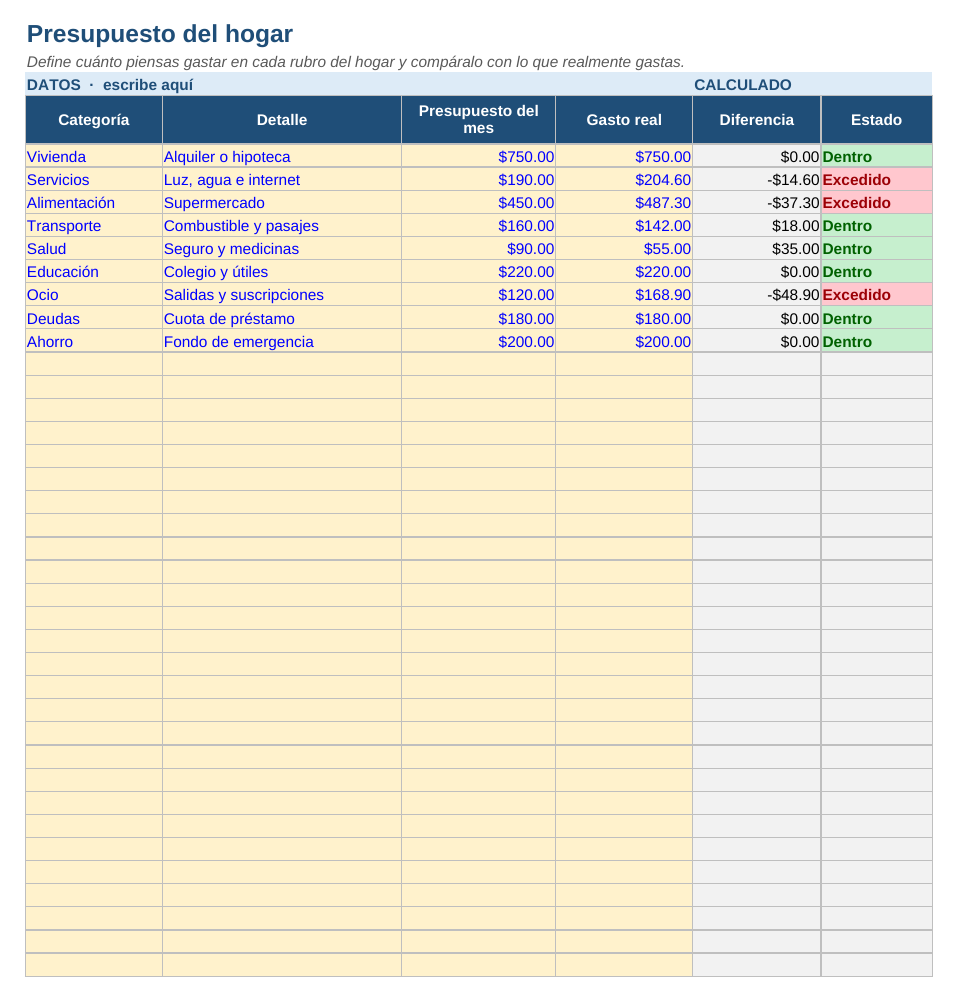Click the "Excedido" status in the Ocio row

pos(877,294)
